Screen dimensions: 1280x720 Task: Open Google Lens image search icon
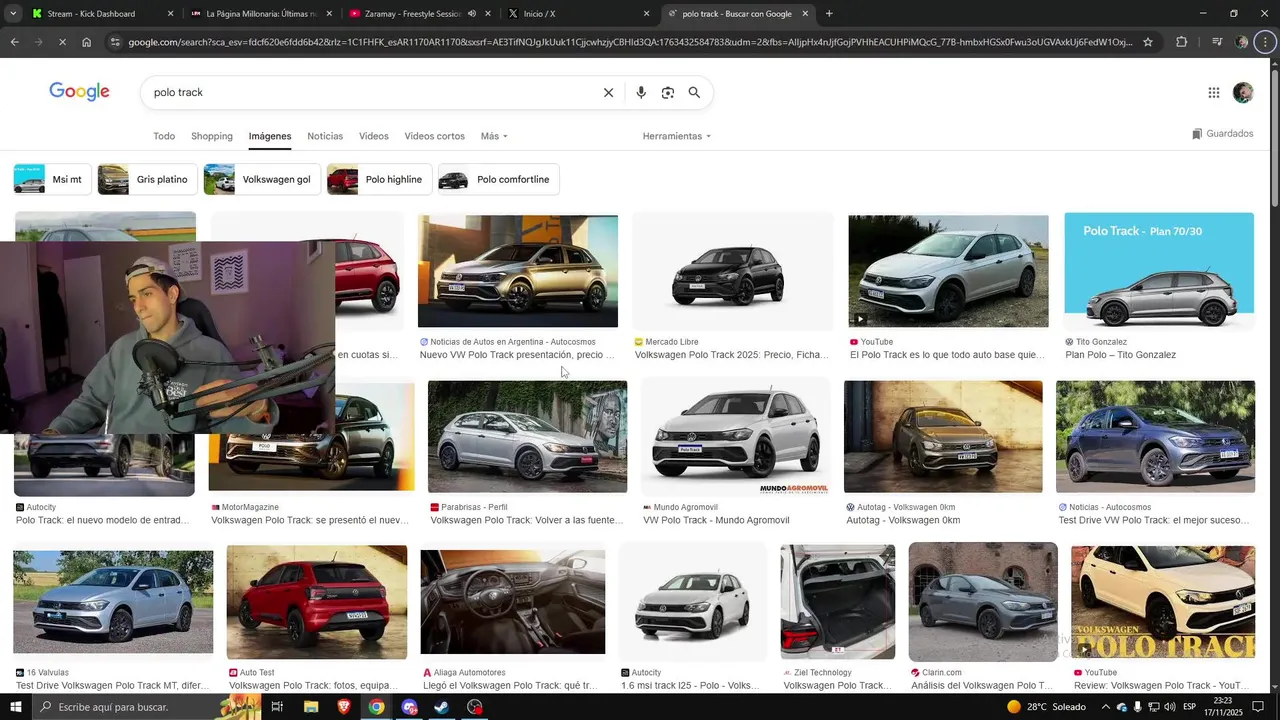[x=667, y=92]
